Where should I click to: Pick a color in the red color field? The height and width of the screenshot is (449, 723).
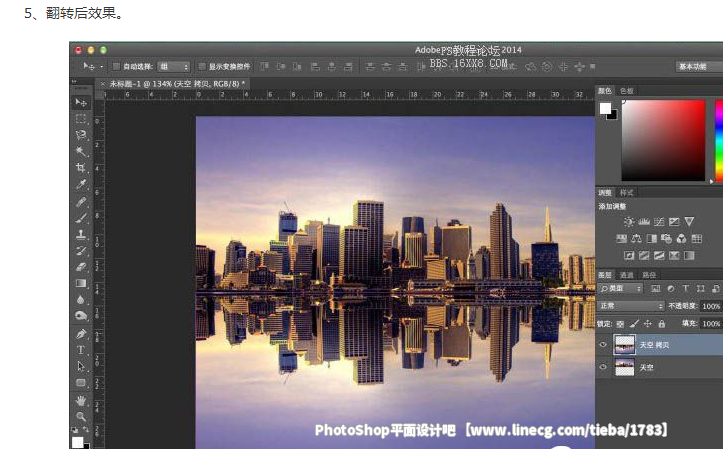[663, 141]
